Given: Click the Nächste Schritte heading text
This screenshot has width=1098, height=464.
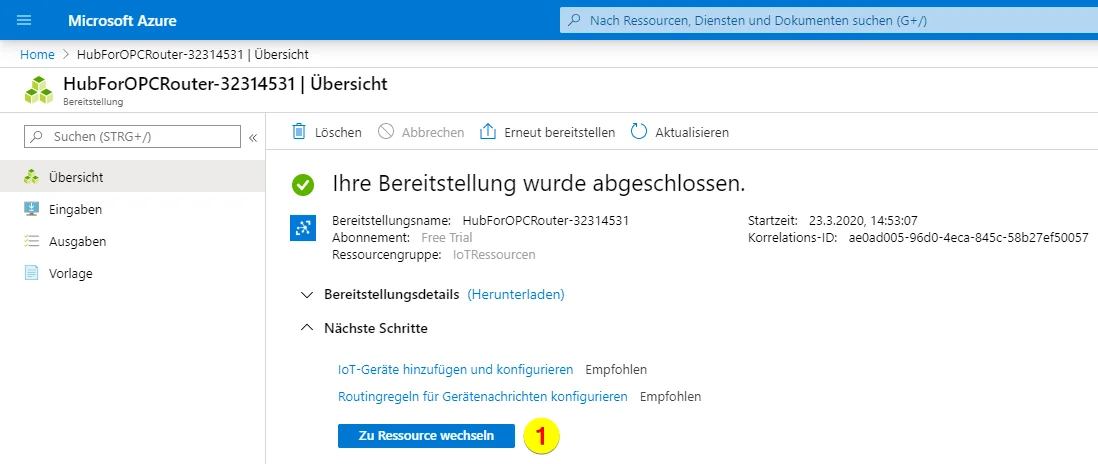Looking at the screenshot, I should coord(375,328).
